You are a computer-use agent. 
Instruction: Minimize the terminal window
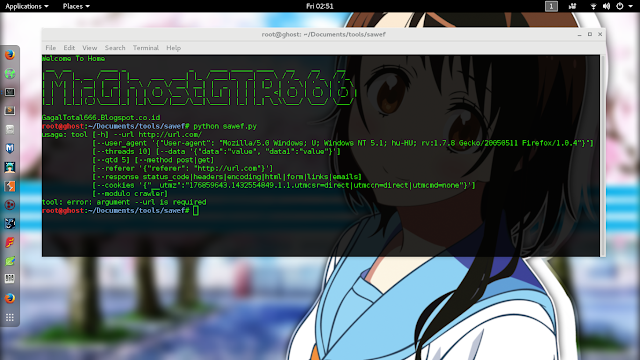point(579,35)
